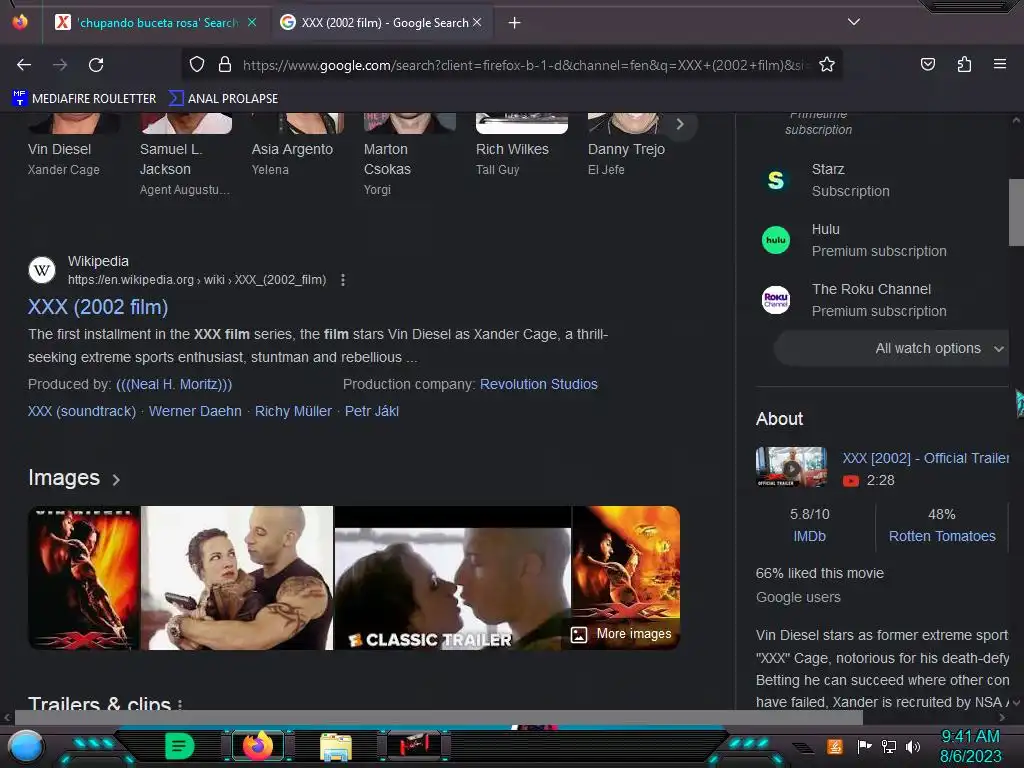Open the Action Center flag icon

coord(864,746)
